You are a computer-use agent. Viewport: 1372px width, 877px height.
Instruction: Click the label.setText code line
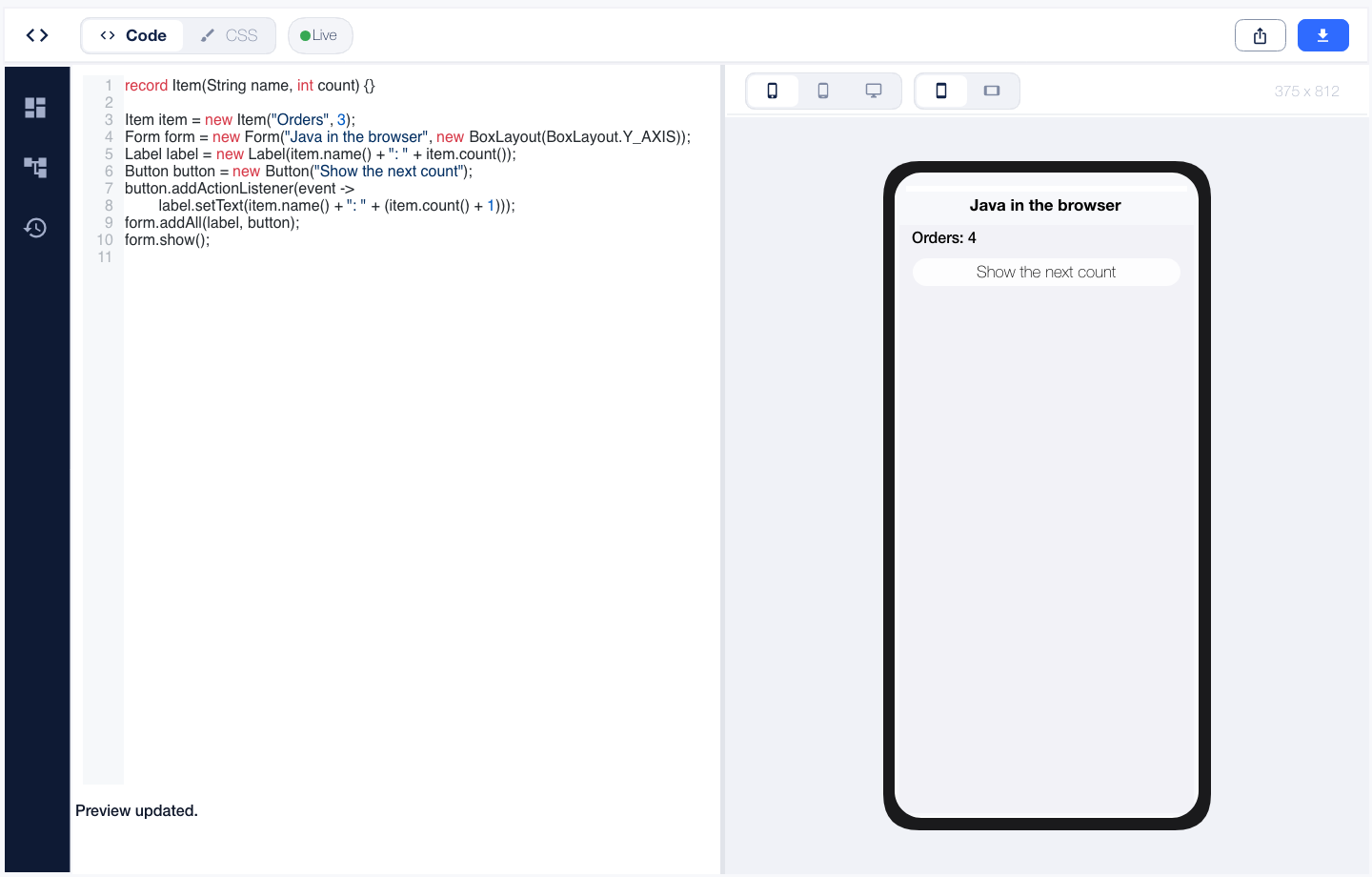coord(336,206)
